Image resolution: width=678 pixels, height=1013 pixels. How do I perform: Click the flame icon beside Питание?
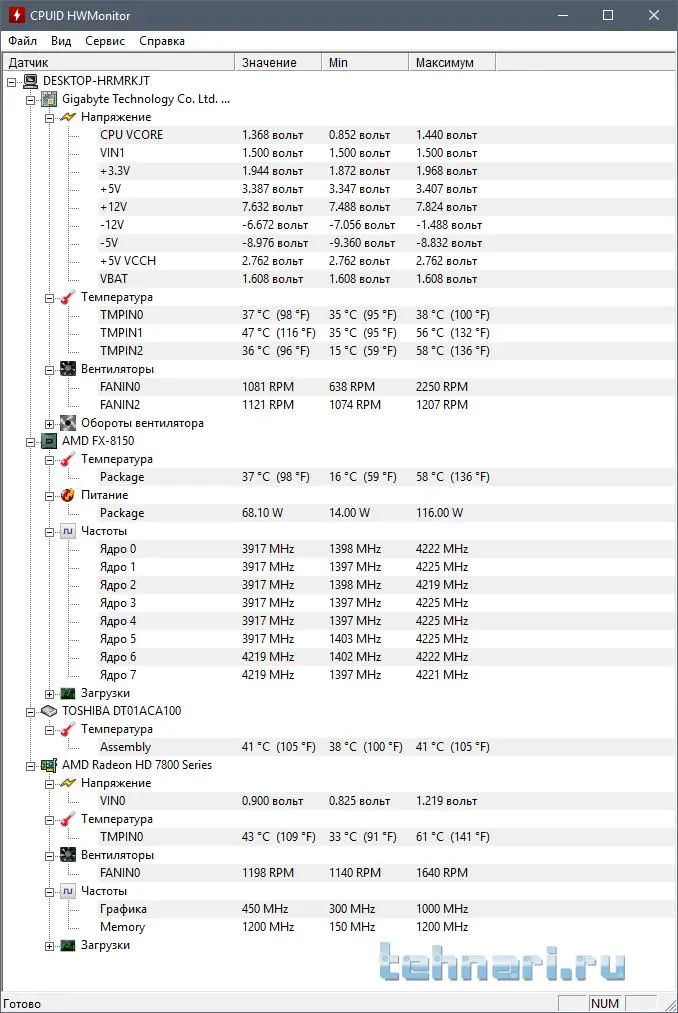tap(68, 495)
